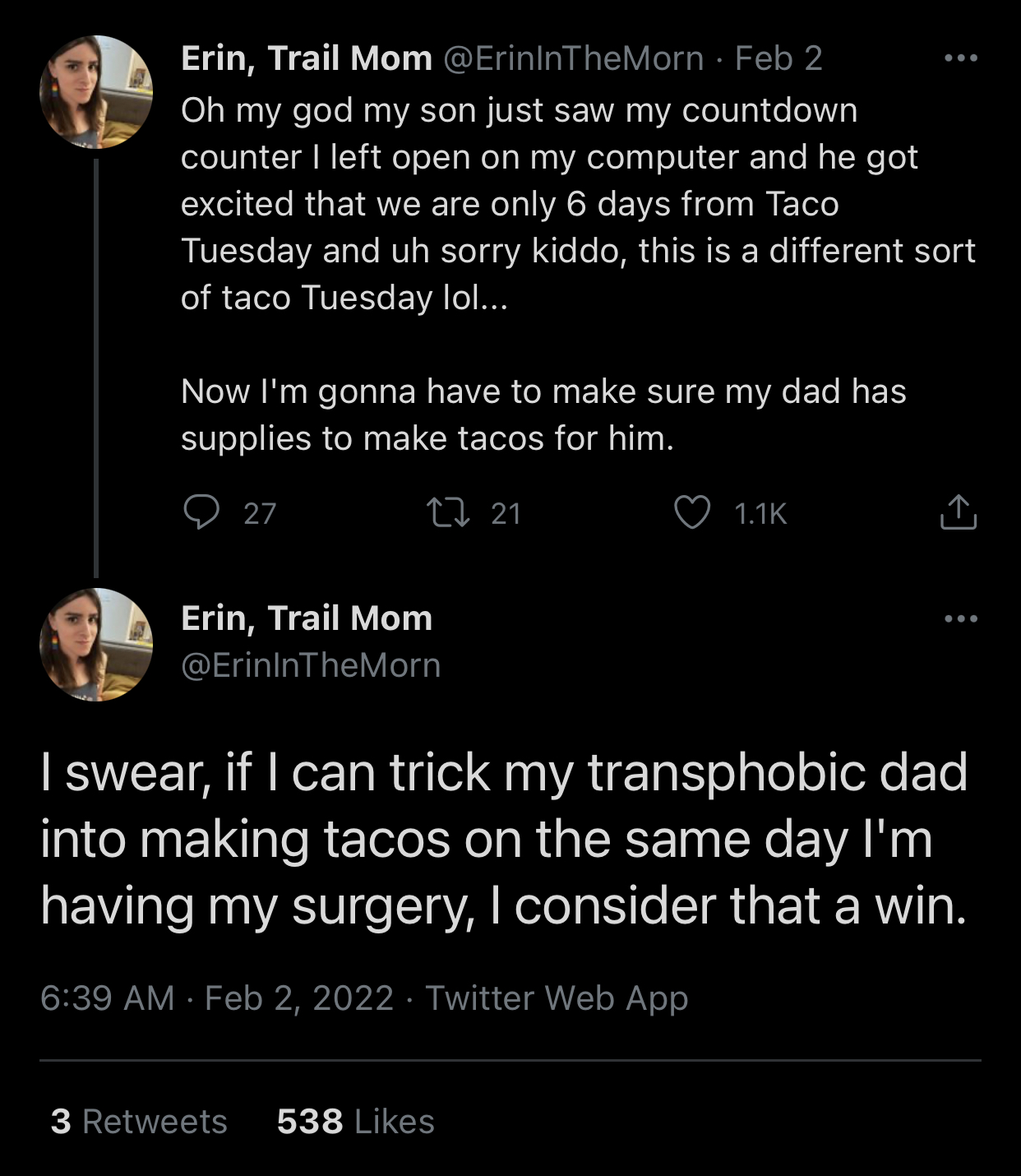
Task: Click @ErinInTheMorn handle under the lower tweet name
Action: 311,665
